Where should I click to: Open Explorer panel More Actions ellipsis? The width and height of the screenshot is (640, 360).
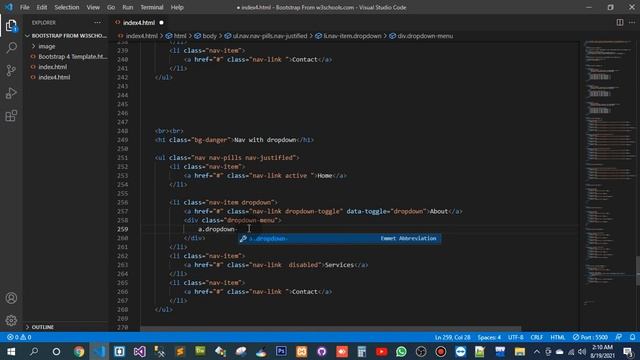click(x=97, y=22)
